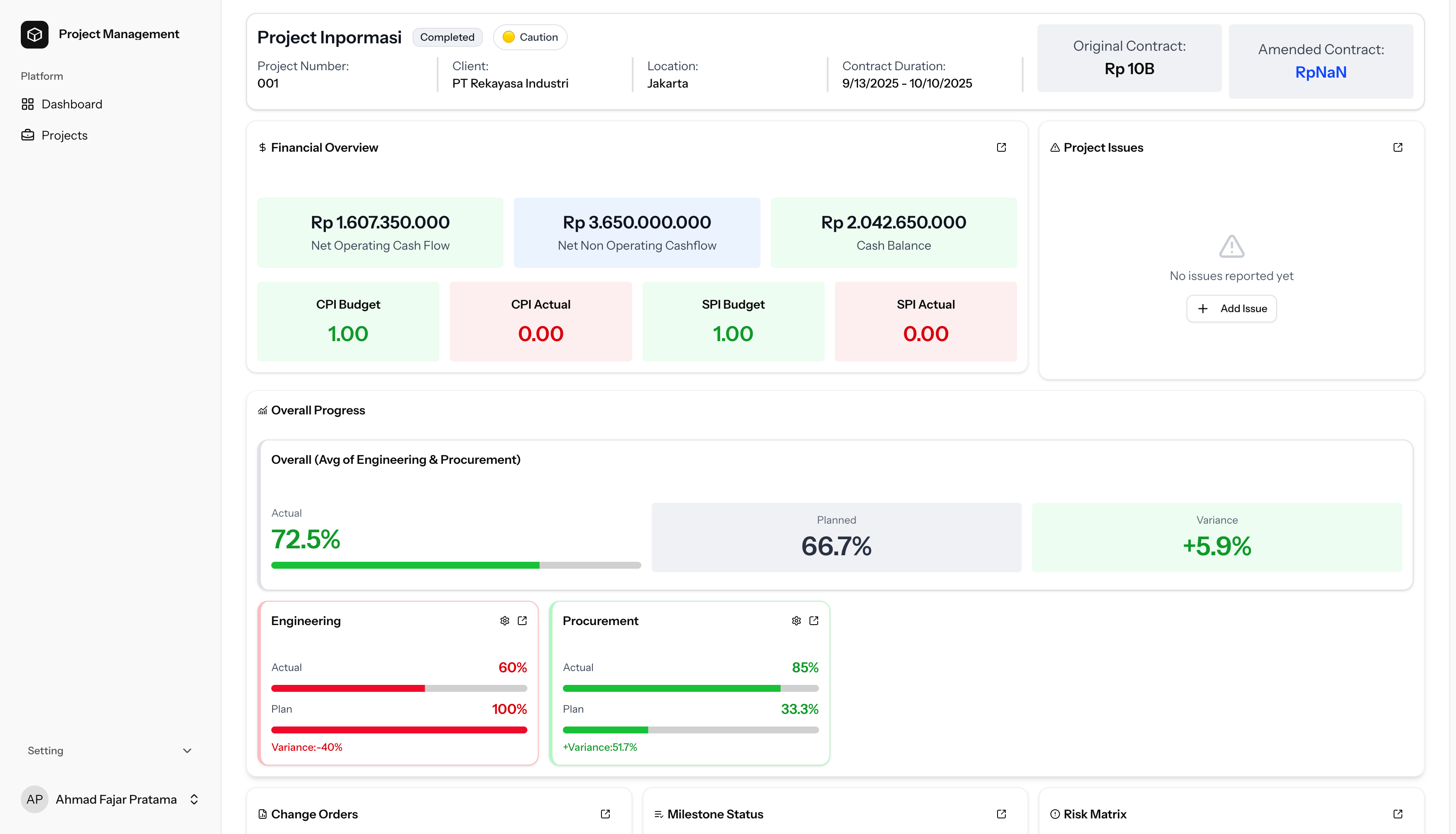Open Engineering progress external link
This screenshot has height=834, width=1456.
tap(522, 620)
